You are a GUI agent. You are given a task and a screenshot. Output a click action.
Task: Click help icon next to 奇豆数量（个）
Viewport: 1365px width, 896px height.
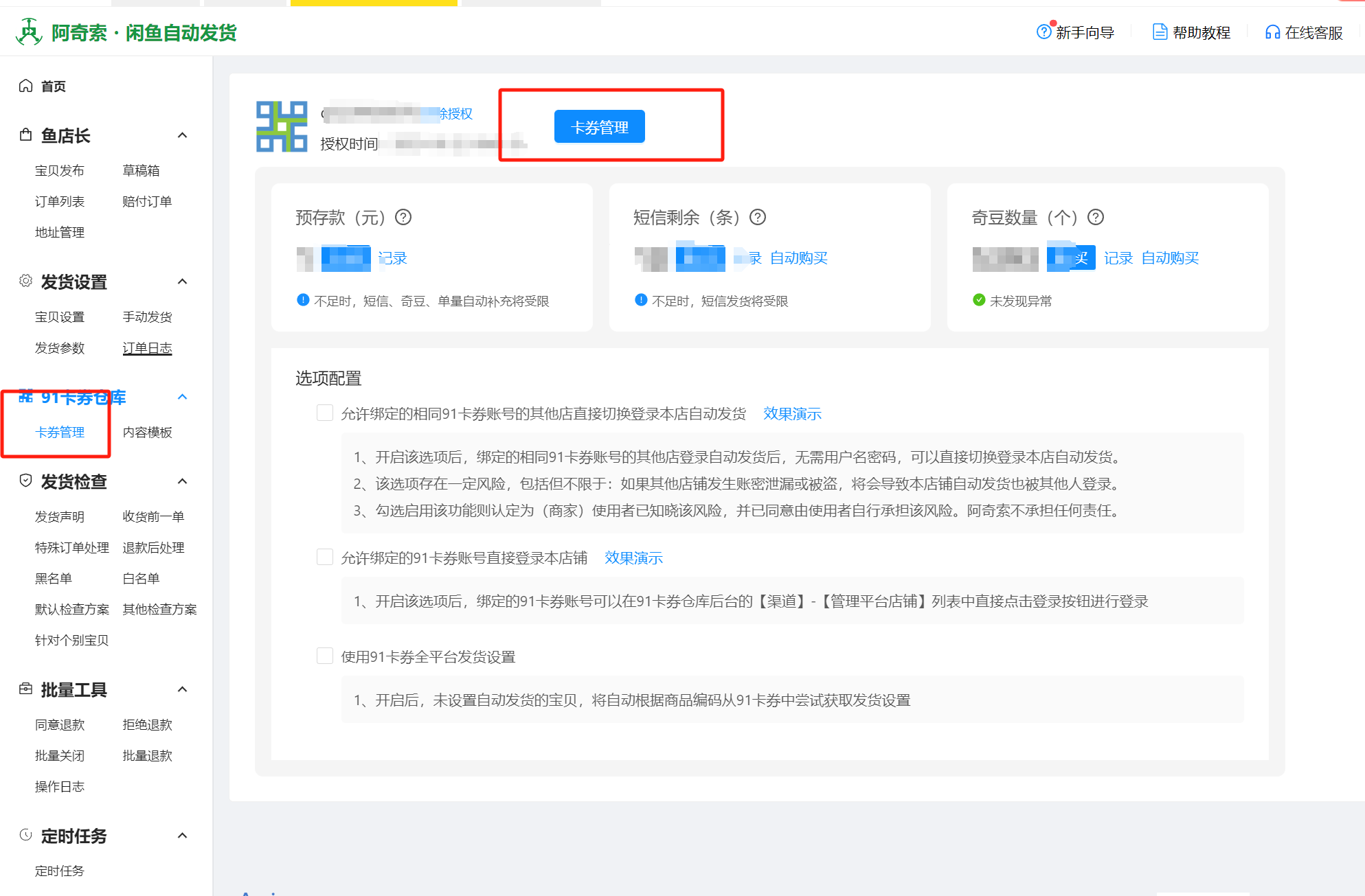coord(1096,217)
